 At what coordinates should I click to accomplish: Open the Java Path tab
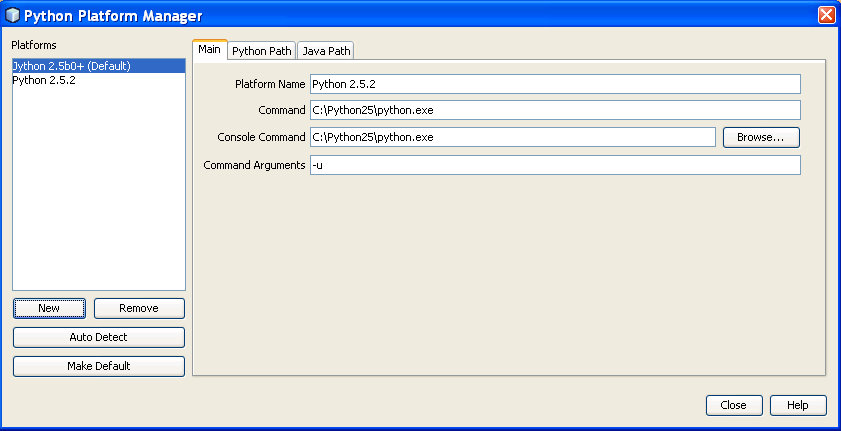[x=326, y=51]
